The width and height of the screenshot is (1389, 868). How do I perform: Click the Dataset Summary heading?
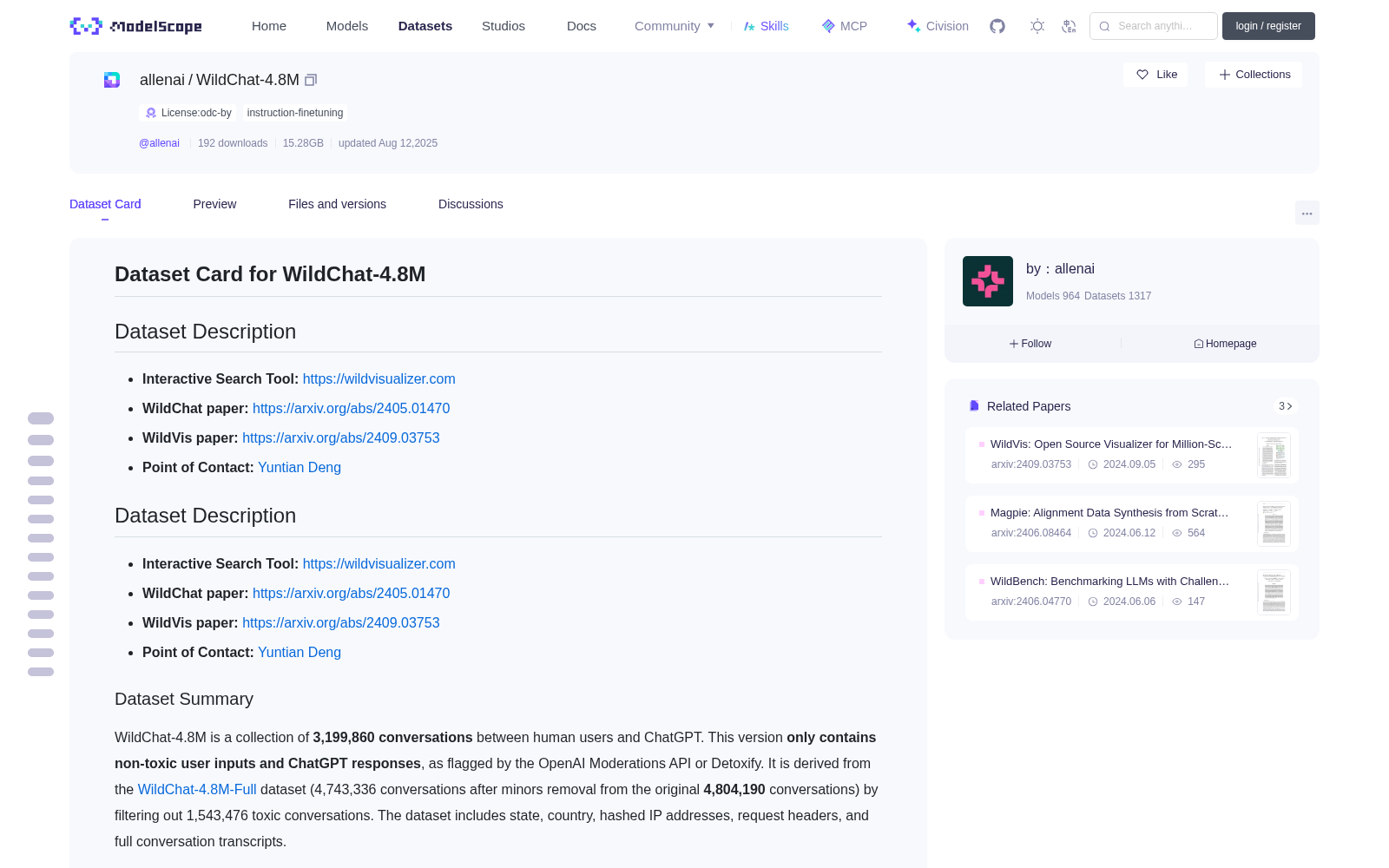click(x=184, y=699)
